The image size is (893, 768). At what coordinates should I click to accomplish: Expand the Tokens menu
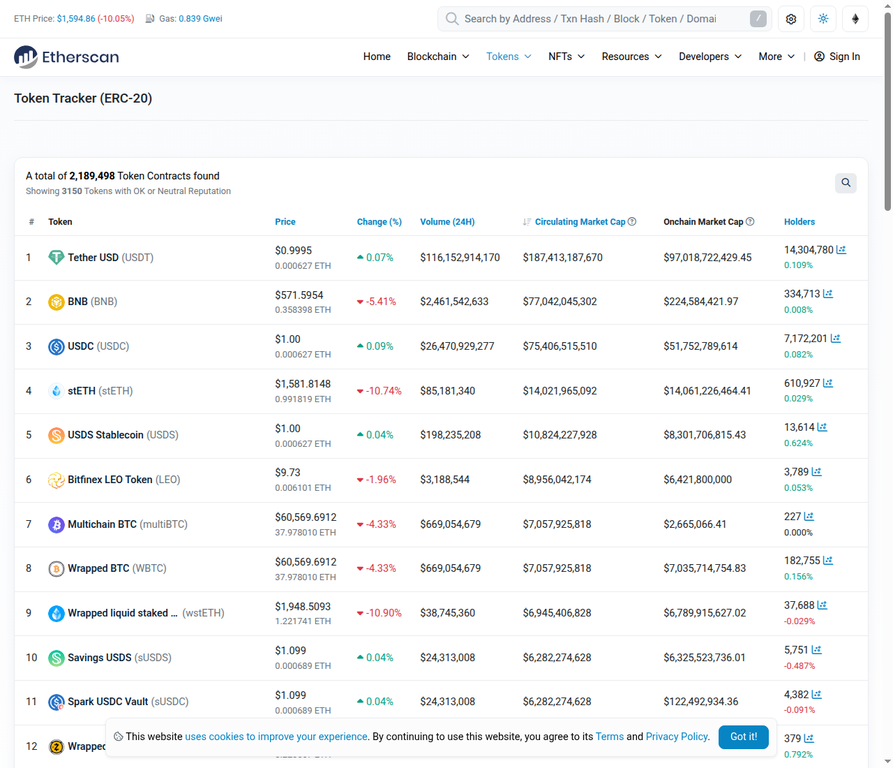pyautogui.click(x=509, y=56)
